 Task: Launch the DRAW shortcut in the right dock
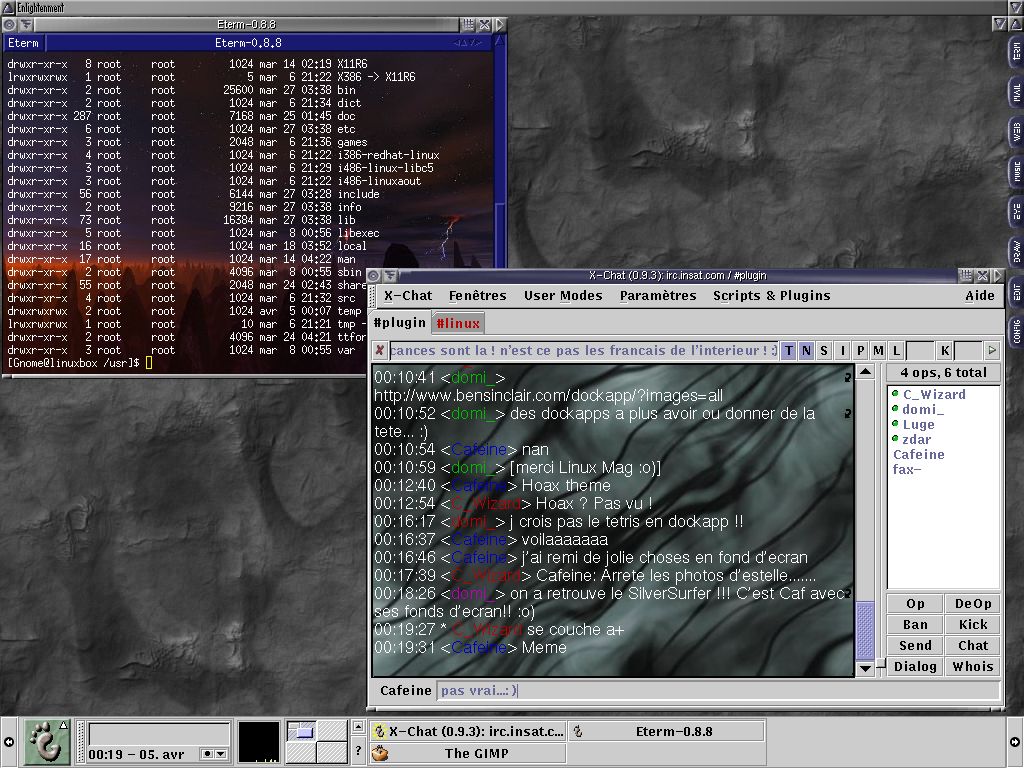[1016, 252]
